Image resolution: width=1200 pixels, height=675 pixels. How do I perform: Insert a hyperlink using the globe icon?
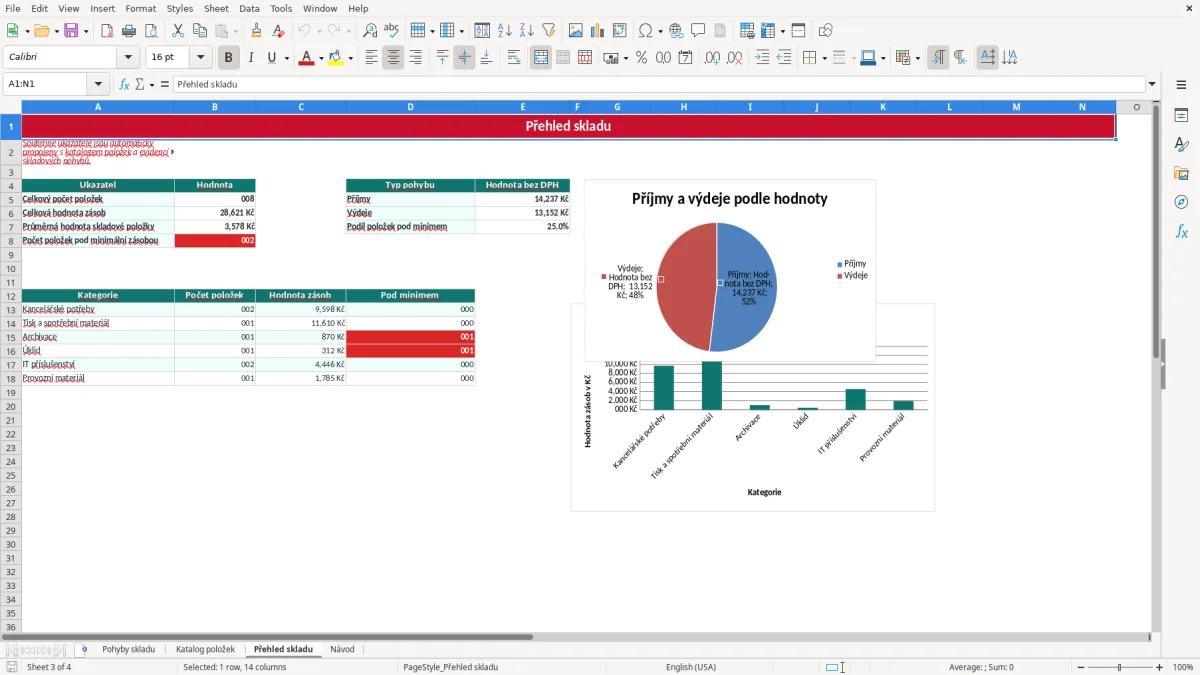click(x=676, y=31)
